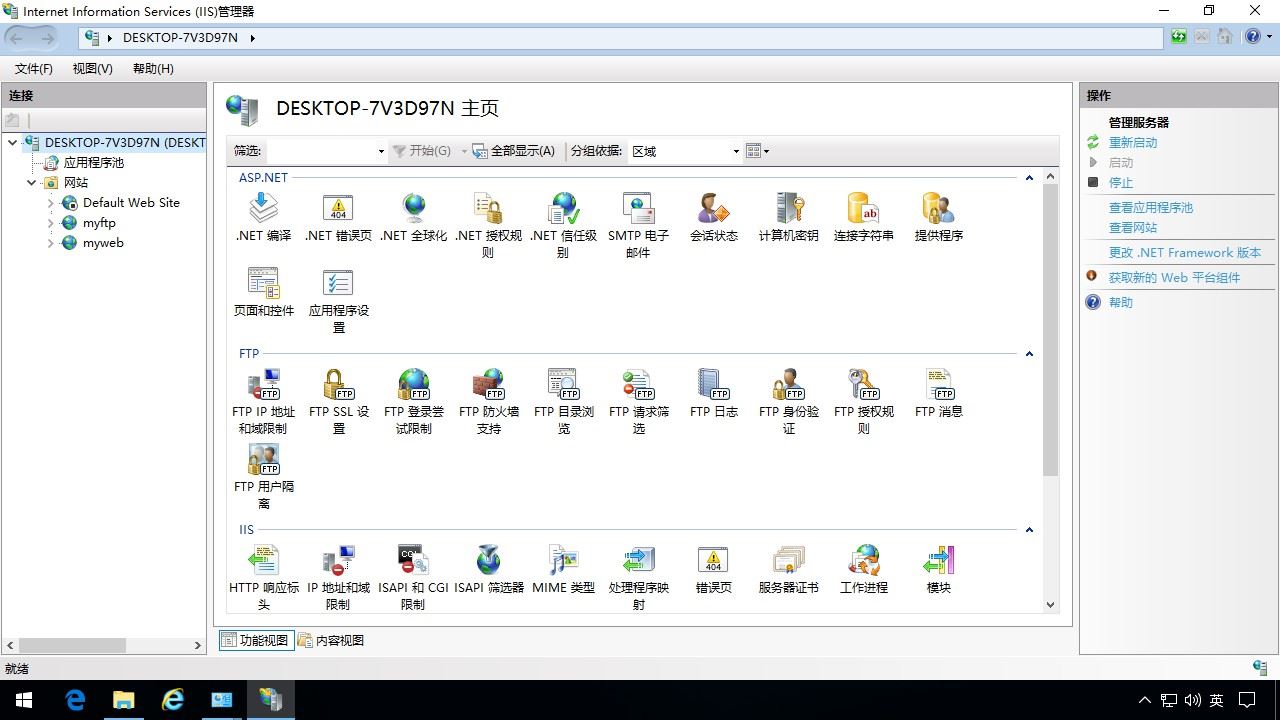
Task: Open 查看应用程序池 link
Action: tap(1151, 208)
